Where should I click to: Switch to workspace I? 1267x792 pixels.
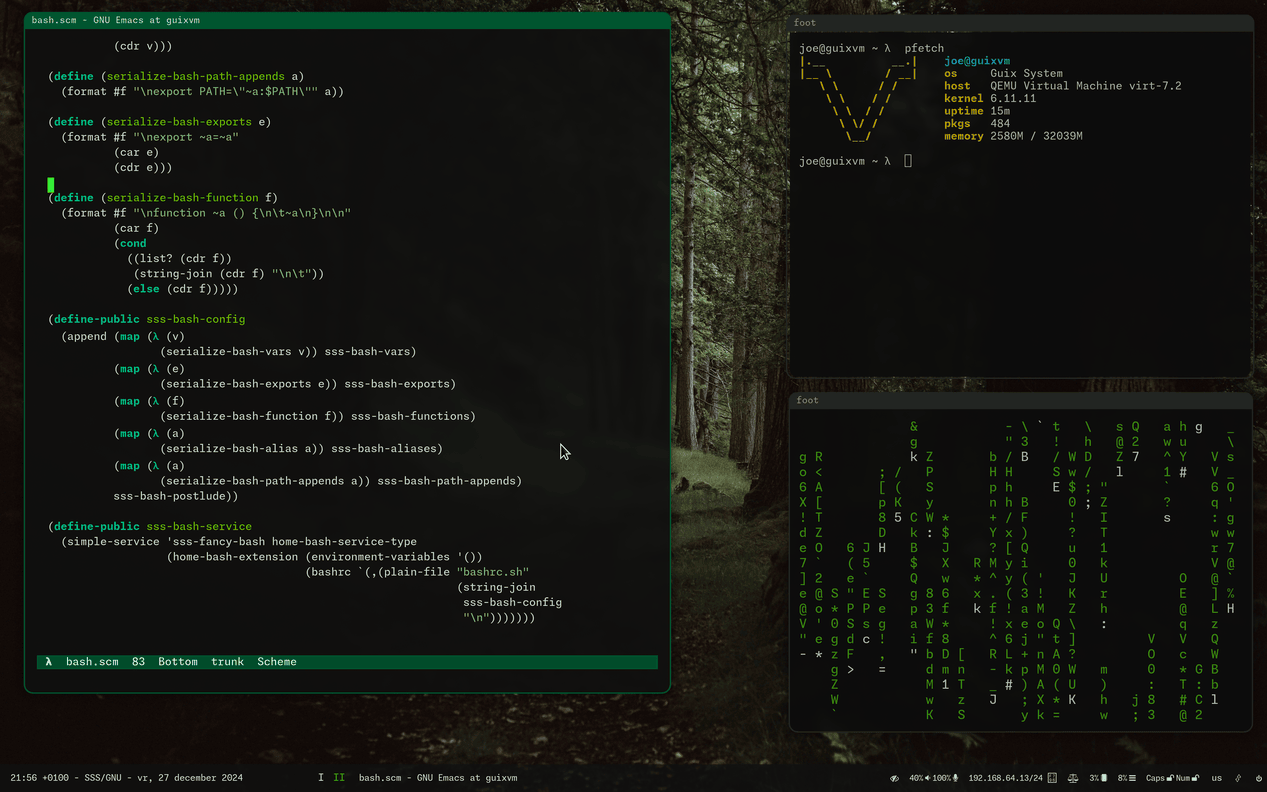pyautogui.click(x=320, y=778)
